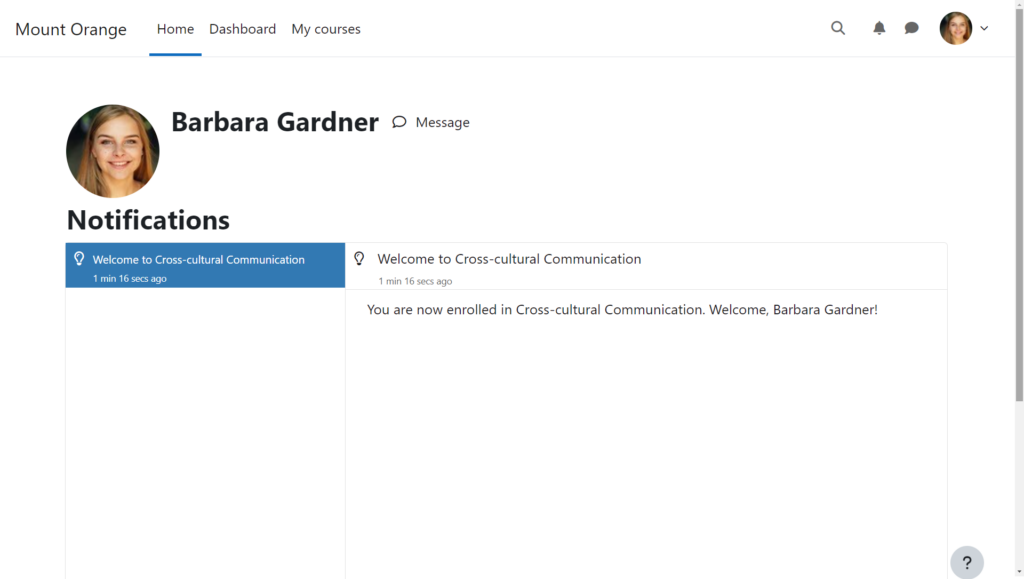1024x579 pixels.
Task: Open the My courses tab
Action: [326, 29]
